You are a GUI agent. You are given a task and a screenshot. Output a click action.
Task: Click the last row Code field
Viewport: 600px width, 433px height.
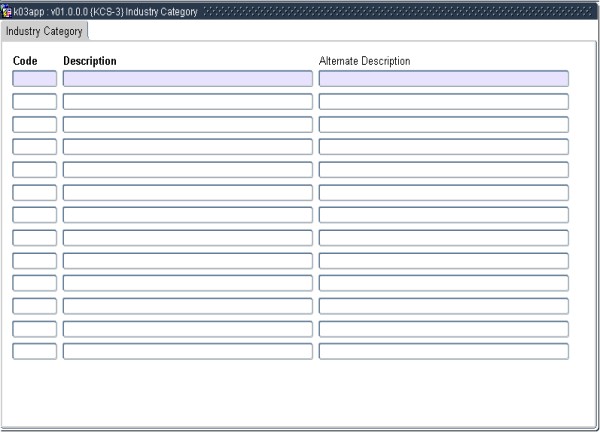35,351
